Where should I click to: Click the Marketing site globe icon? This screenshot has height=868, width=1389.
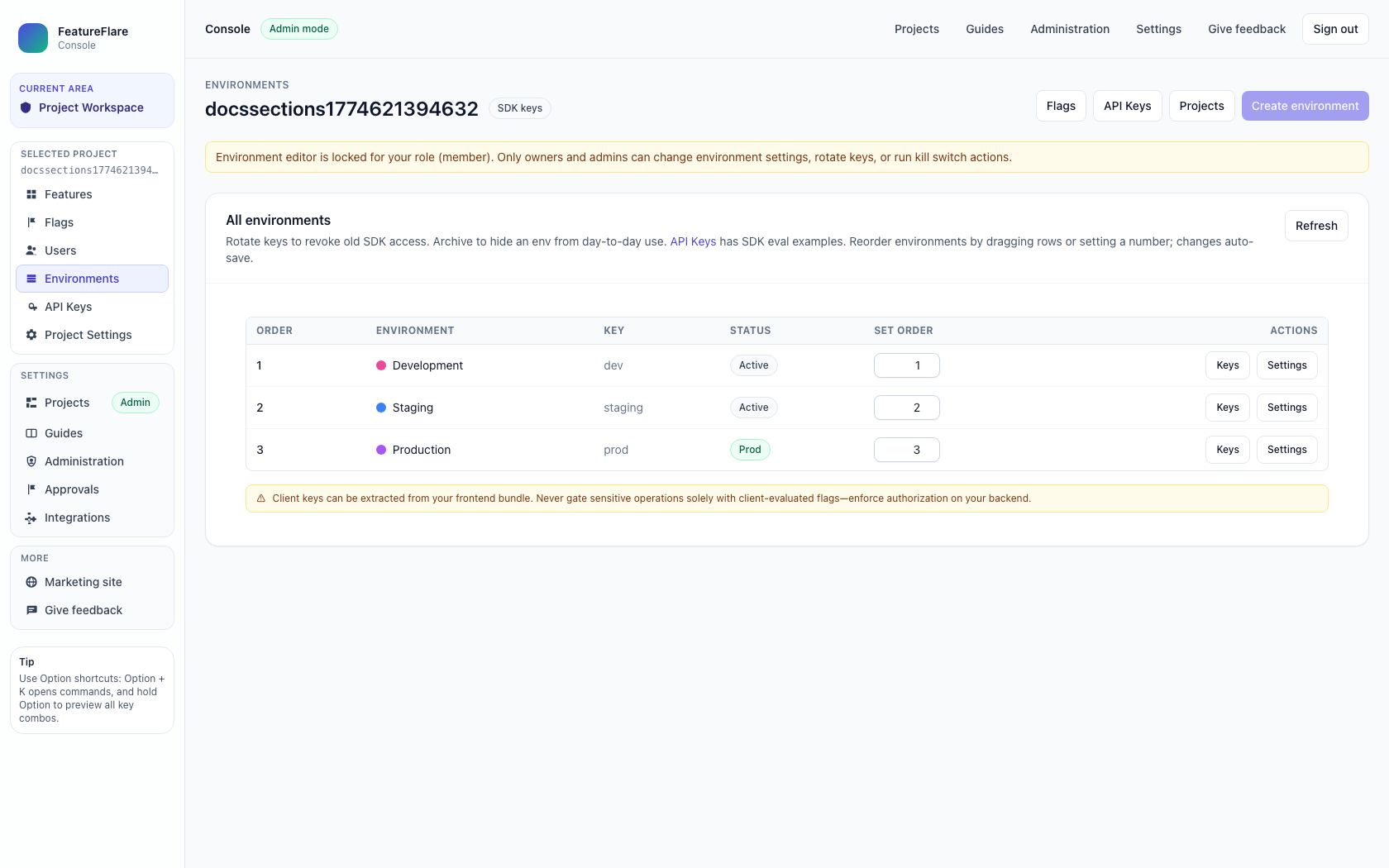[31, 582]
